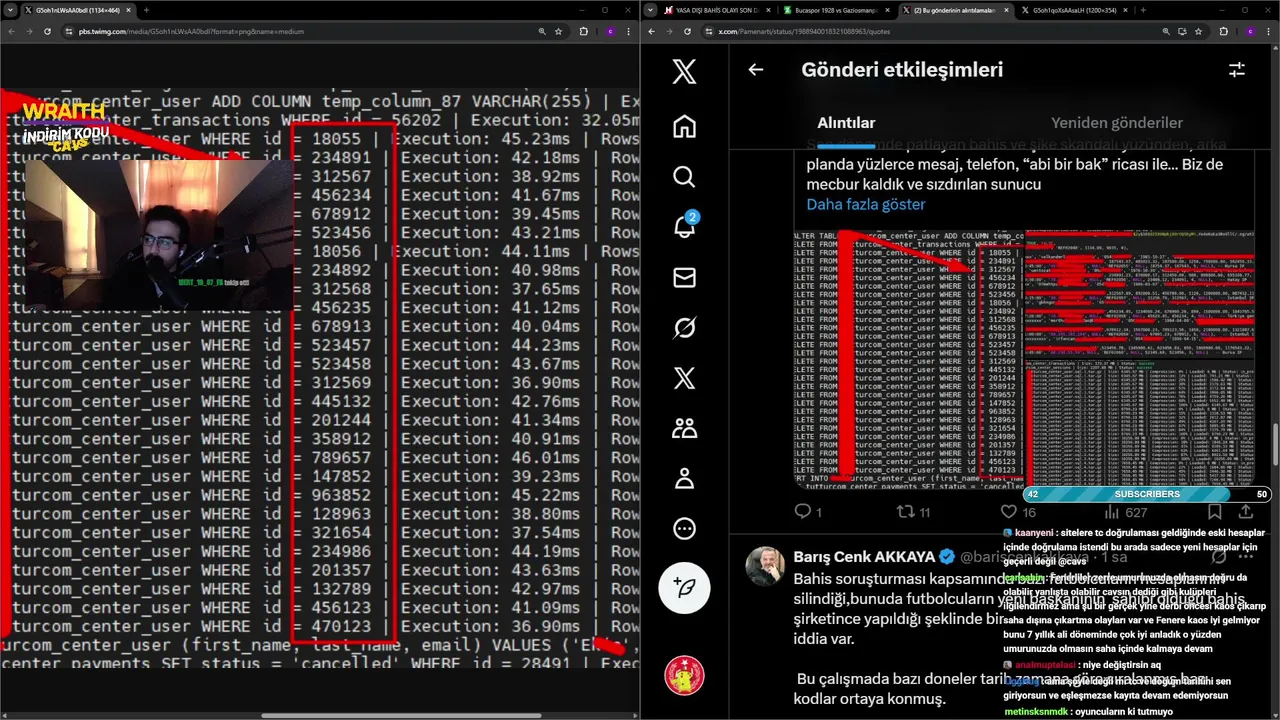Click the x.com address bar URL

point(804,31)
